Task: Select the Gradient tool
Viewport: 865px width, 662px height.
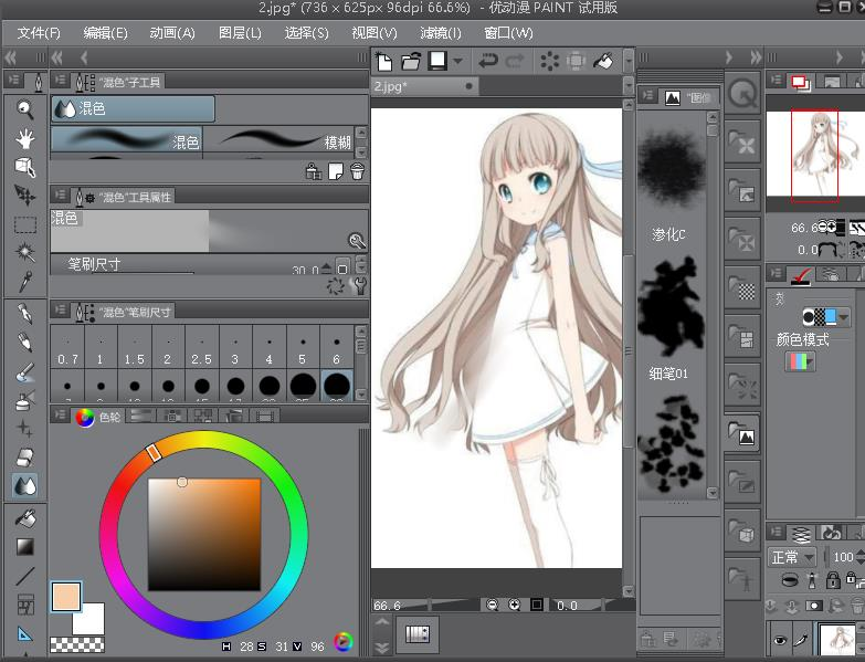Action: tap(25, 547)
